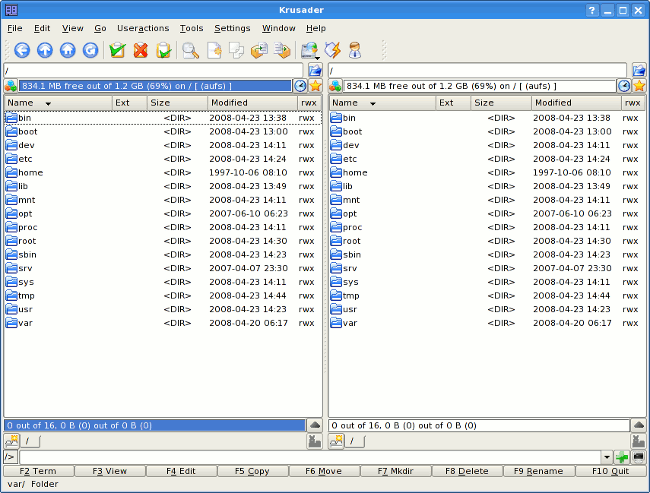Viewport: 650px width, 493px height.
Task: Reload the panel with the refresh icon
Action: pos(90,50)
